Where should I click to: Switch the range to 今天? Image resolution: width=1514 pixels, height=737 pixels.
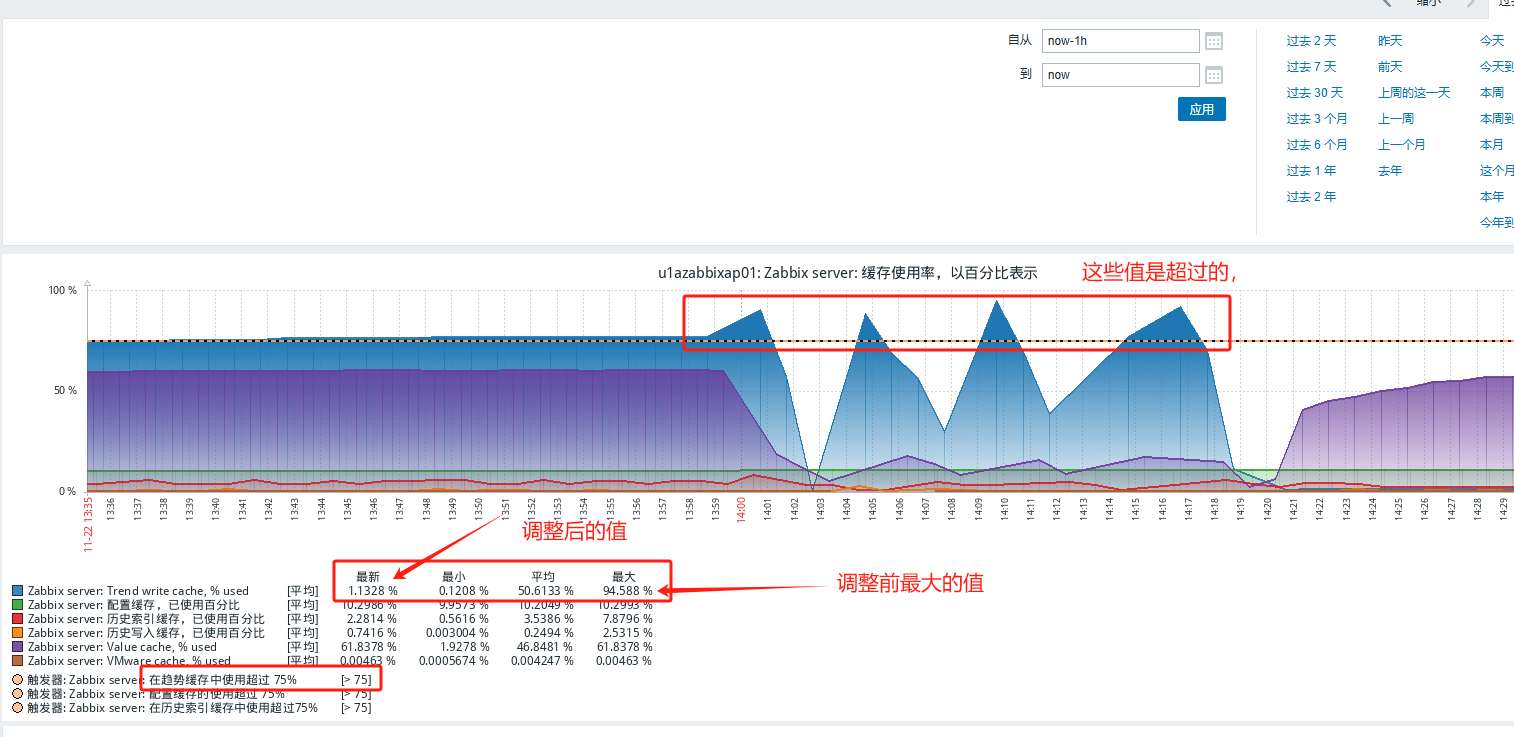tap(1492, 41)
